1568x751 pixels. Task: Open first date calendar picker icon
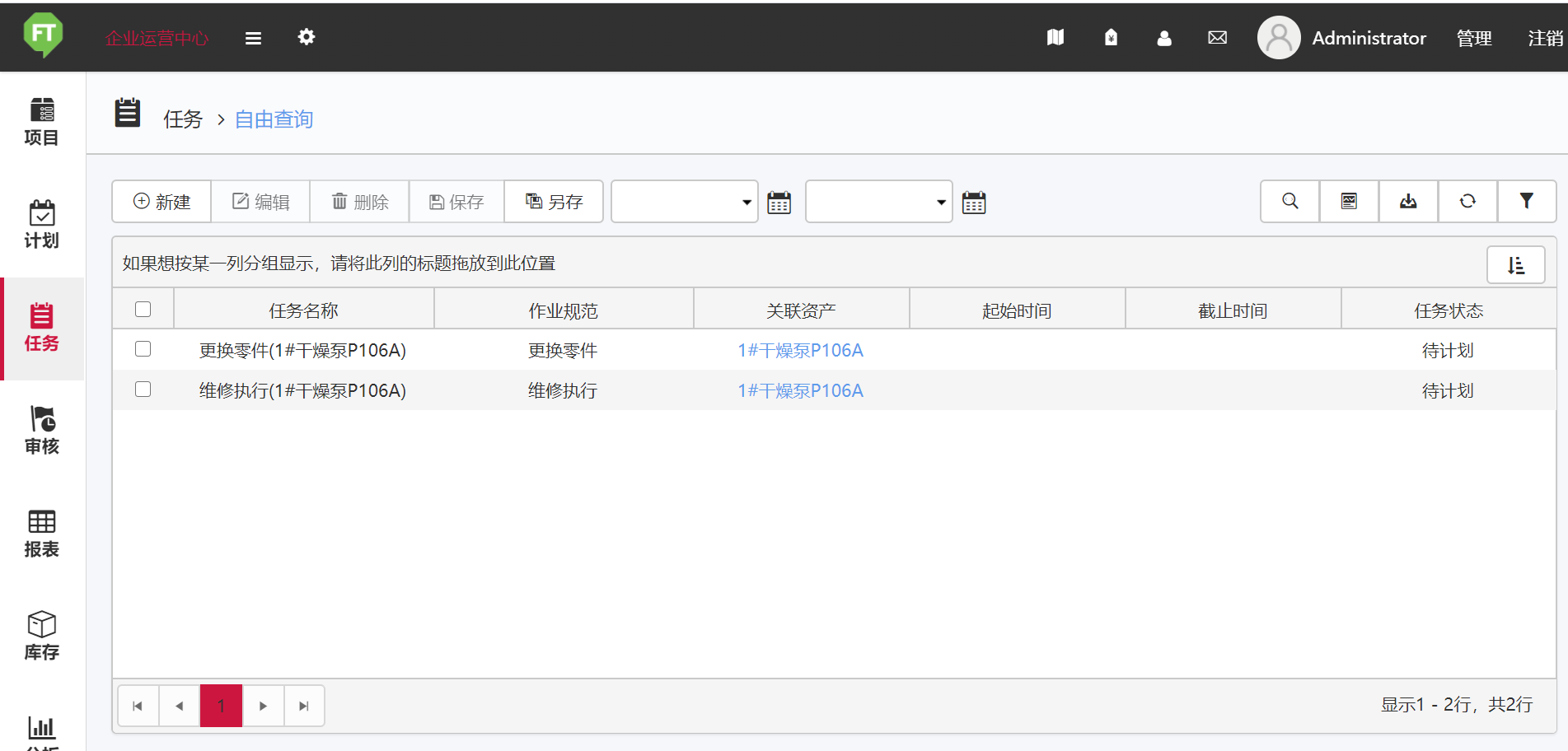click(779, 203)
